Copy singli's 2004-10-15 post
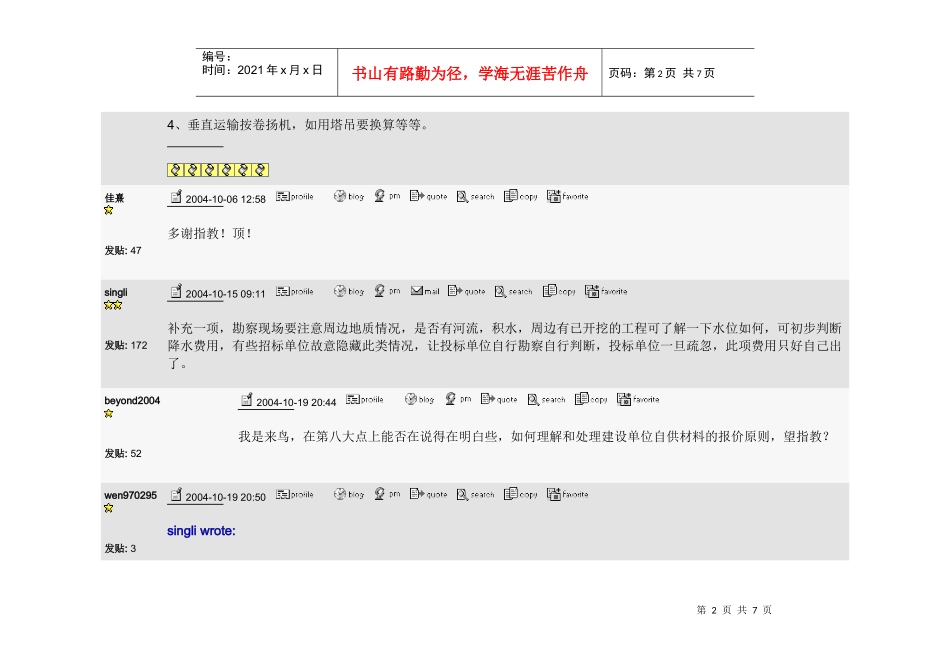This screenshot has height=672, width=950. coord(559,291)
